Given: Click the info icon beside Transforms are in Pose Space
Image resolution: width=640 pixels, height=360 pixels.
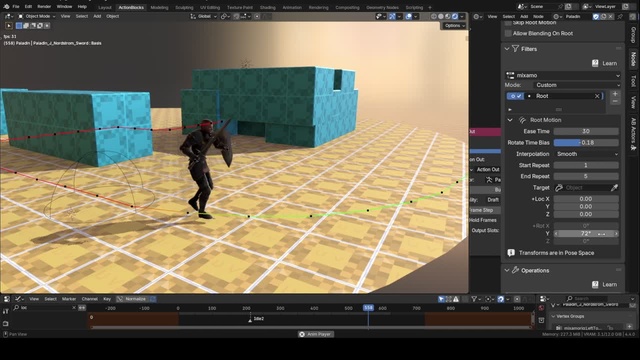Looking at the screenshot, I should tap(511, 253).
